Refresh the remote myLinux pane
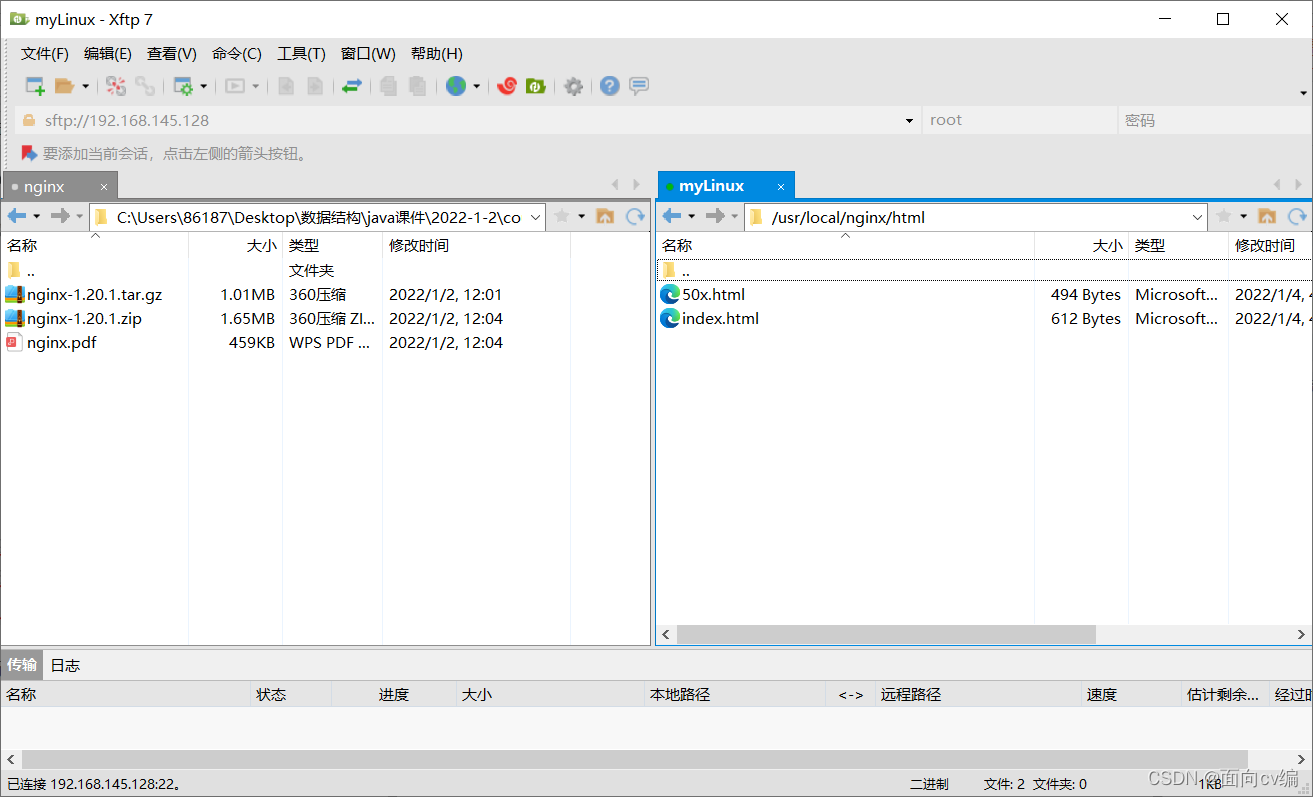 tap(1297, 216)
